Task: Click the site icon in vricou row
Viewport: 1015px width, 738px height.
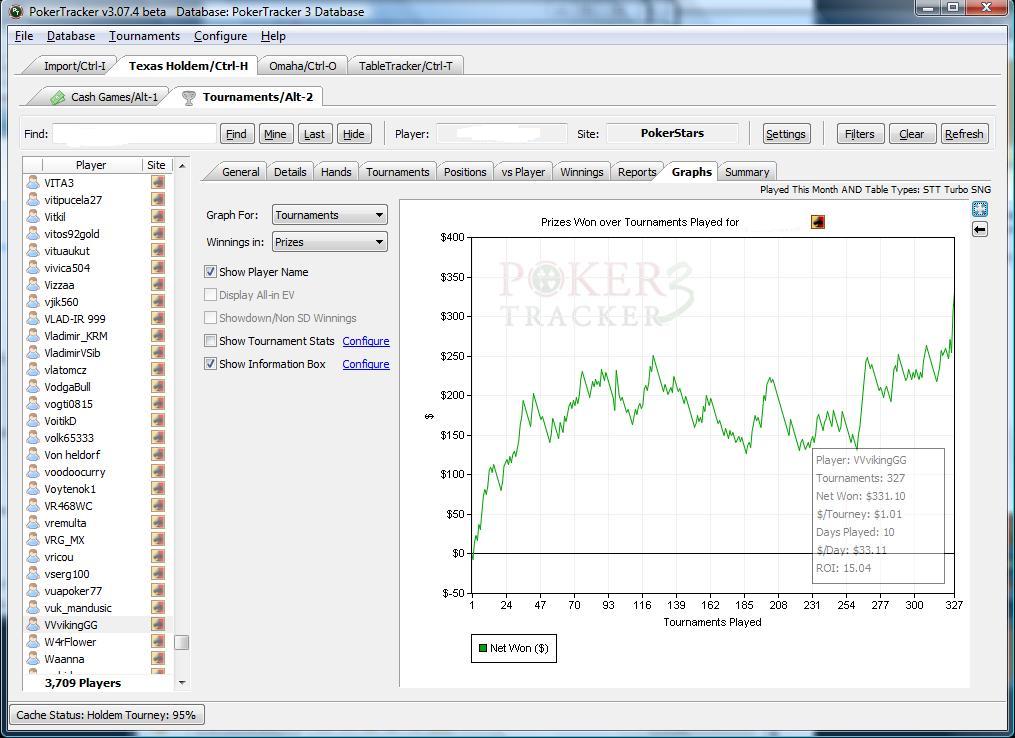Action: tap(157, 557)
